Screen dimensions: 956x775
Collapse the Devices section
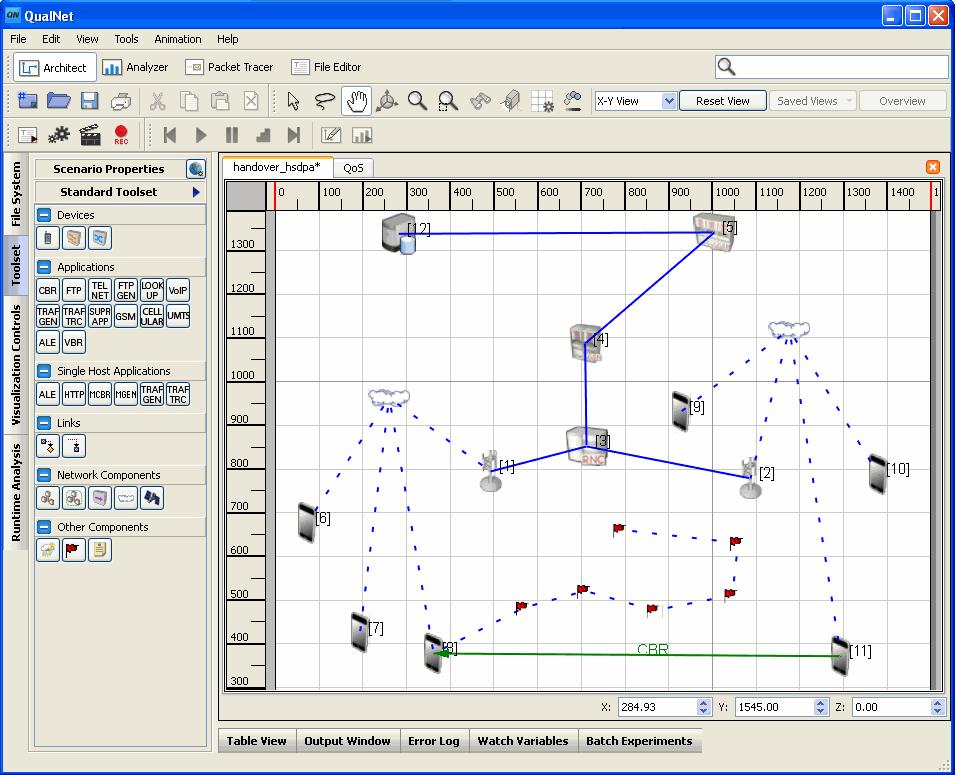click(44, 215)
